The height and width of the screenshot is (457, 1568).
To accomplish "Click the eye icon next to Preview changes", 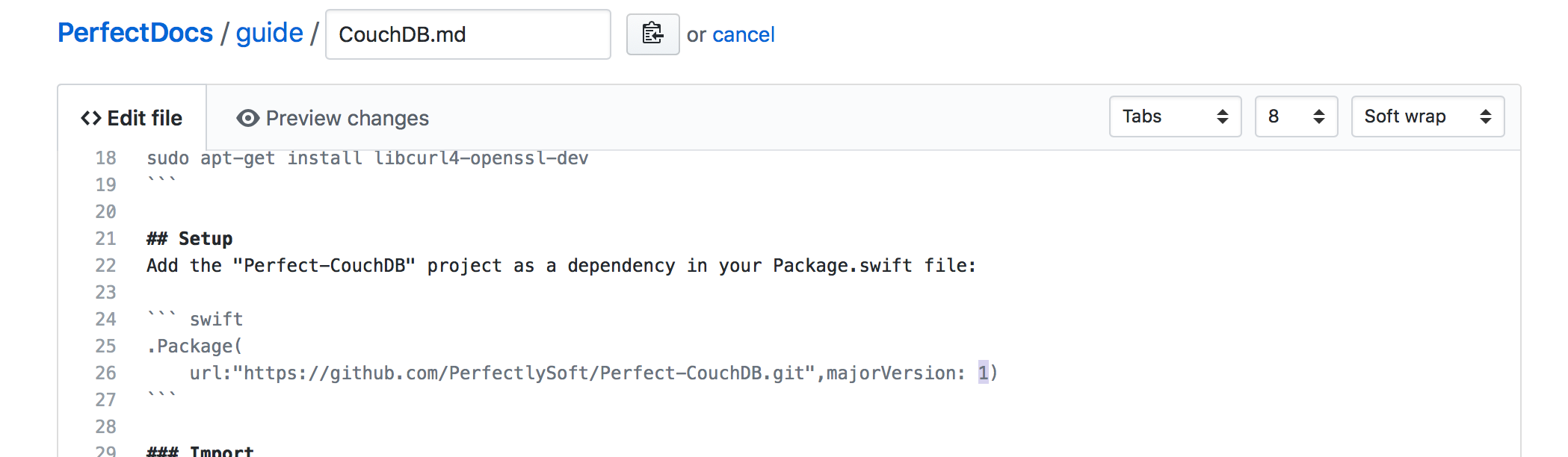I will (247, 118).
